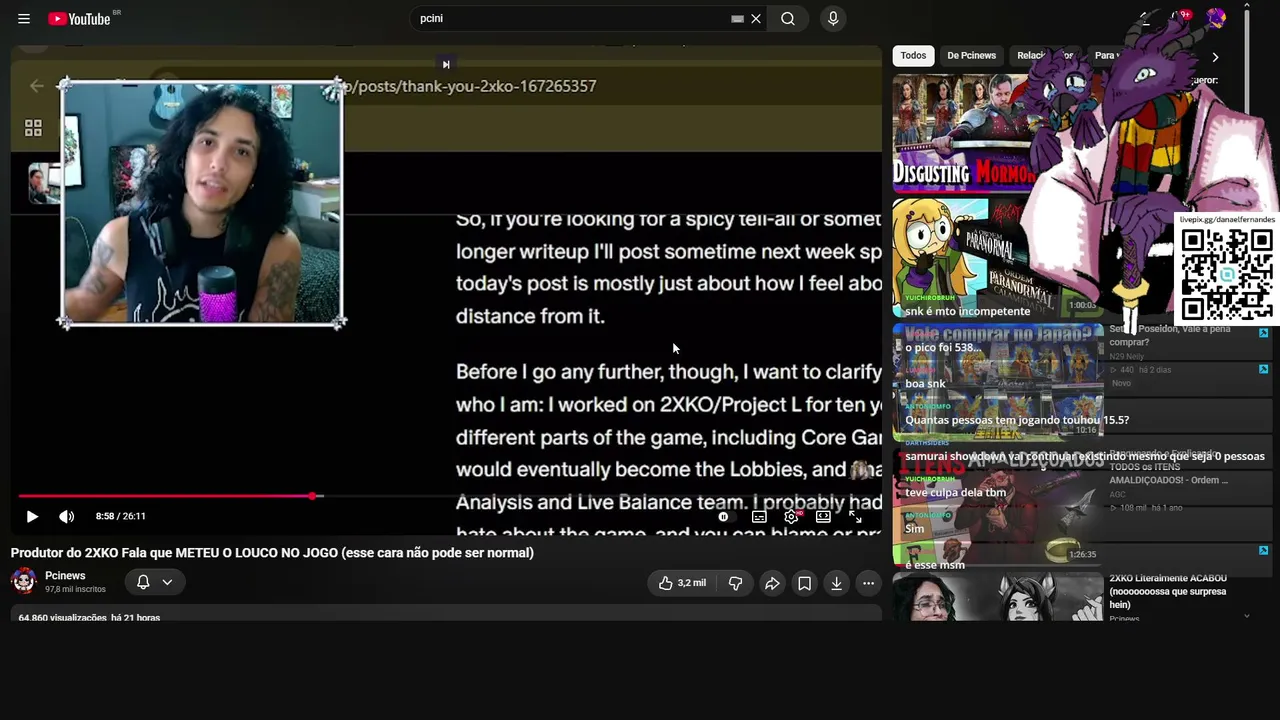Save the video with the bookmark icon

click(804, 583)
